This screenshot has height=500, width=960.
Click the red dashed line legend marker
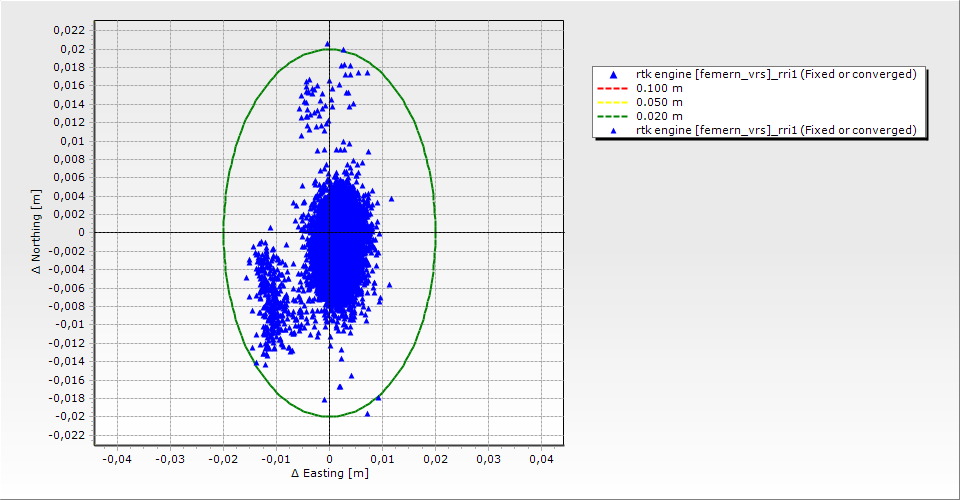tap(613, 88)
